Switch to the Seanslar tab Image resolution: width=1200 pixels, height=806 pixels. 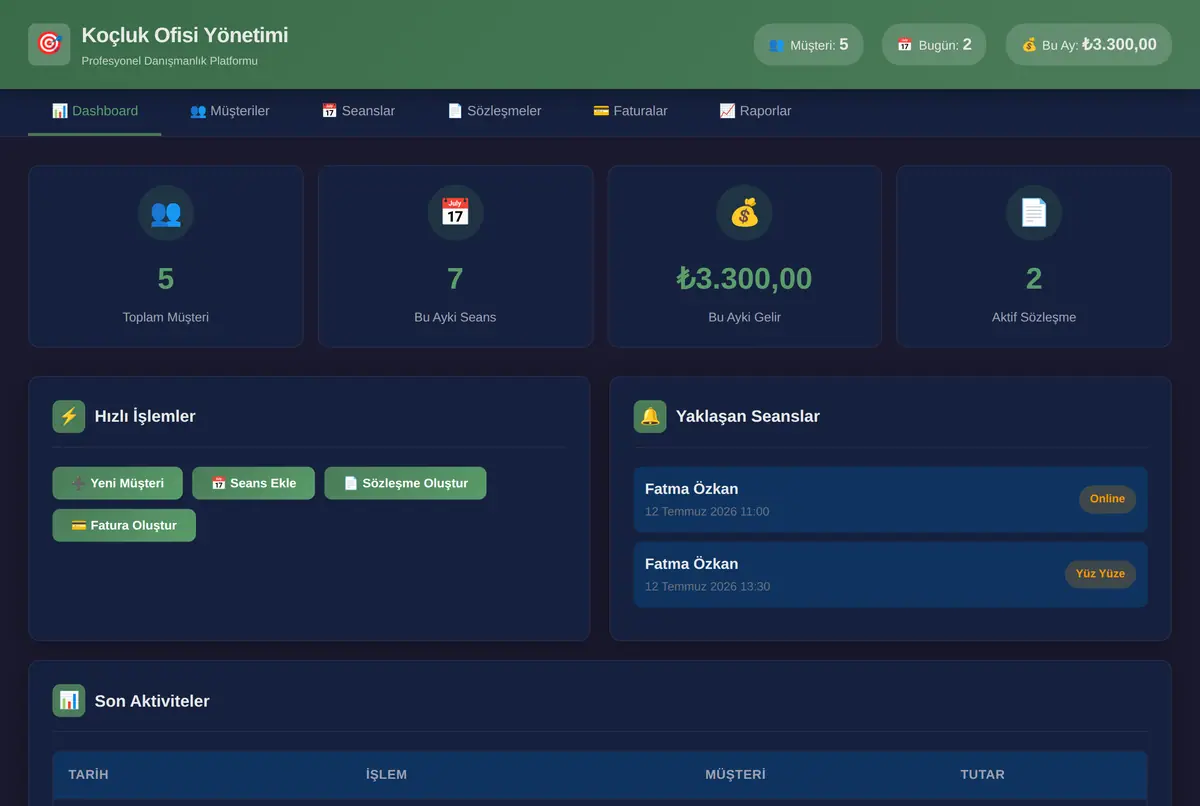tap(358, 111)
